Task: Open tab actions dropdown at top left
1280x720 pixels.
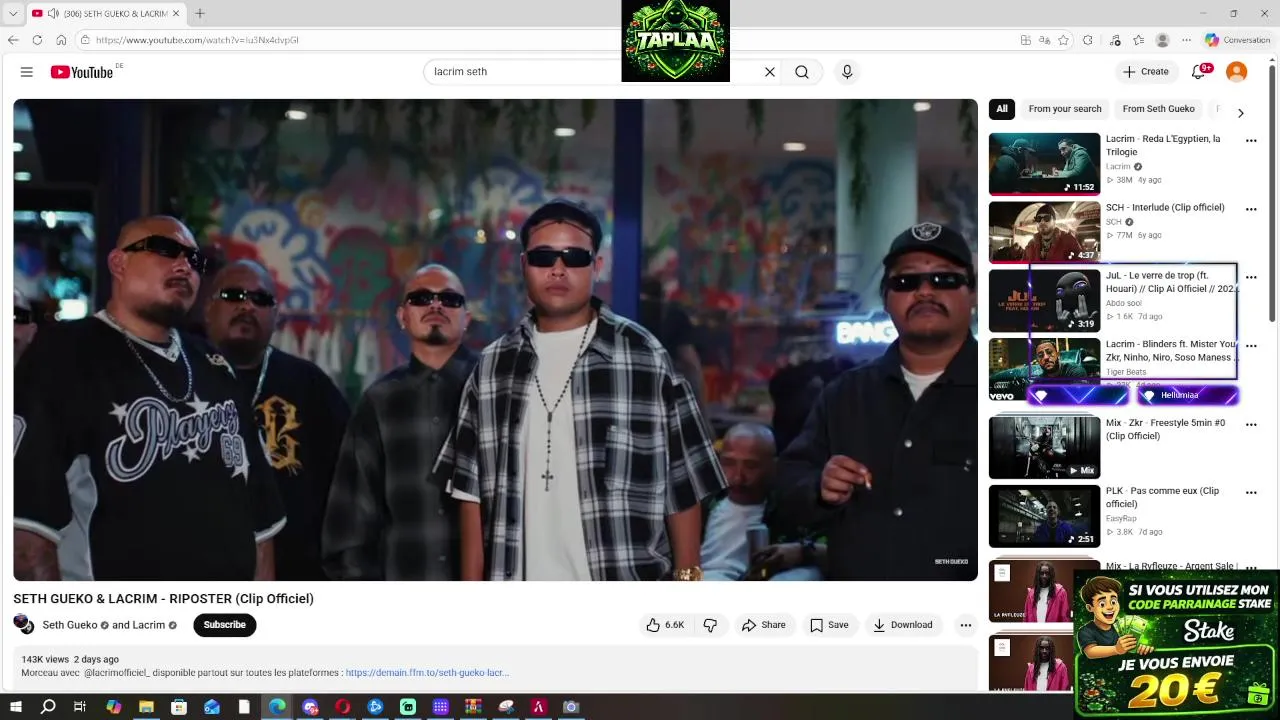Action: point(13,13)
